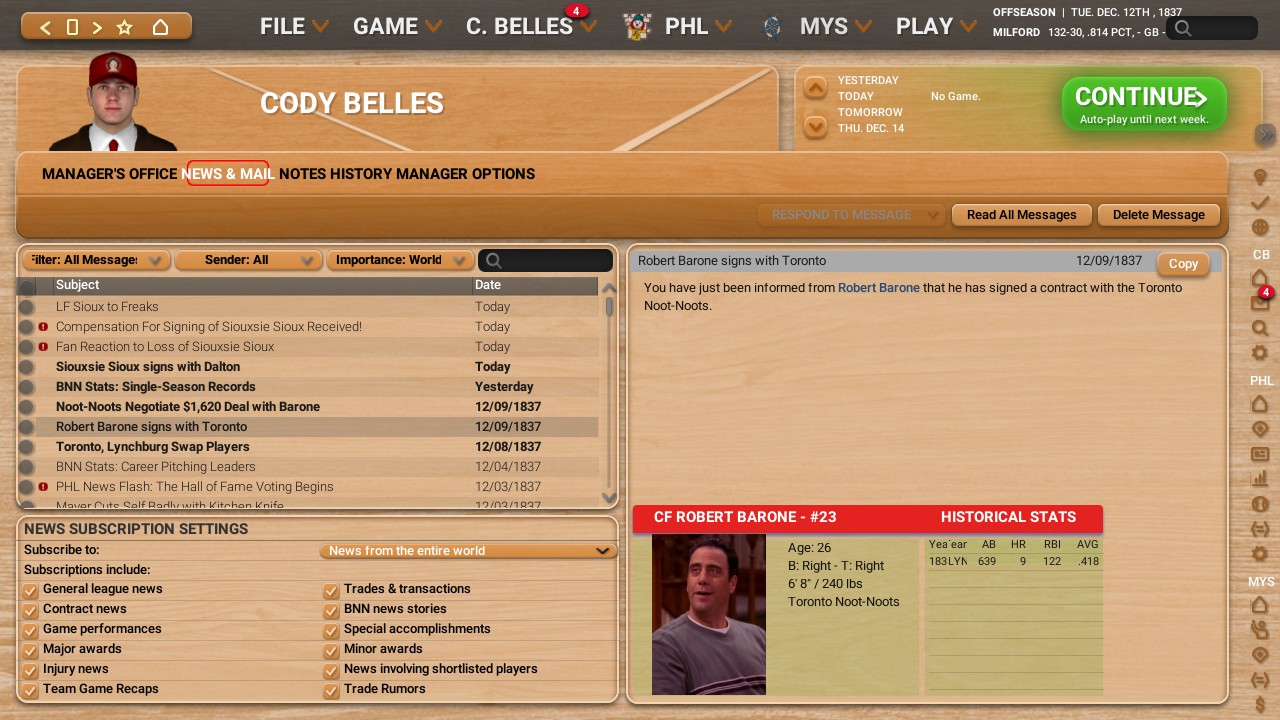Click the home icon under CB in sidebar
The height and width of the screenshot is (720, 1280).
point(1260,278)
